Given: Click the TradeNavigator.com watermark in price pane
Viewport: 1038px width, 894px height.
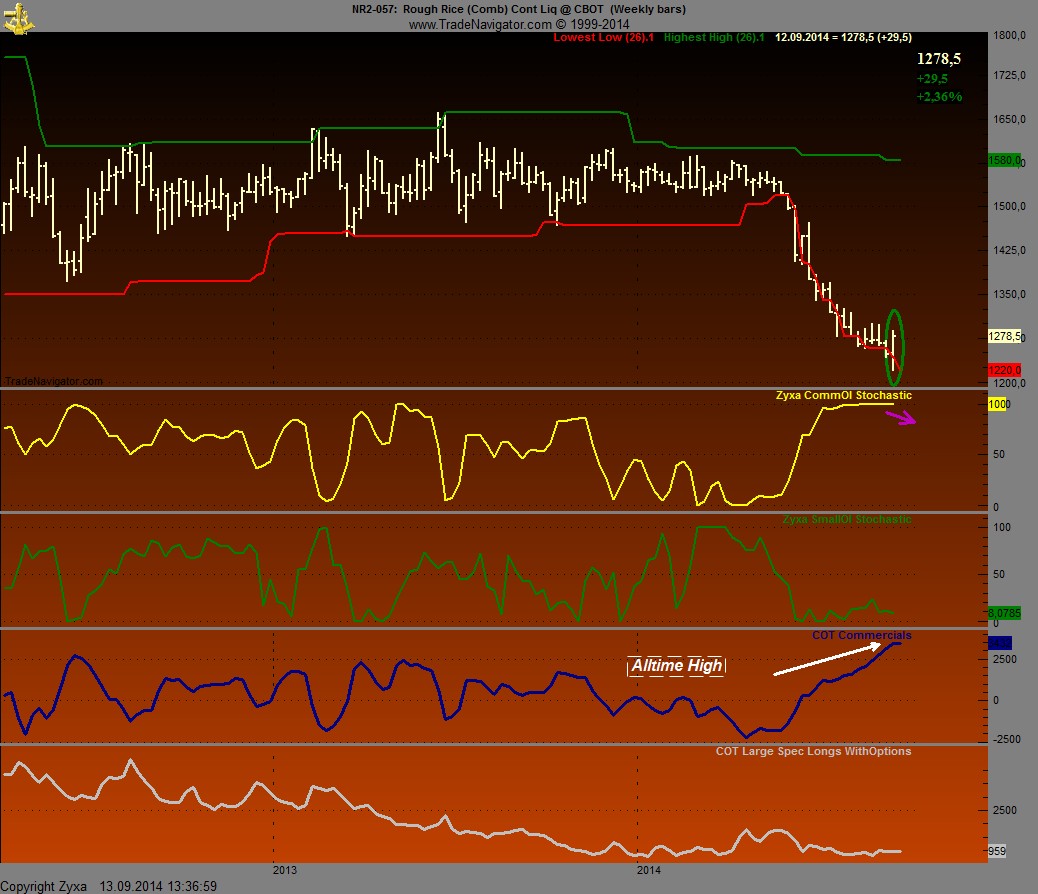Looking at the screenshot, I should 53,381.
